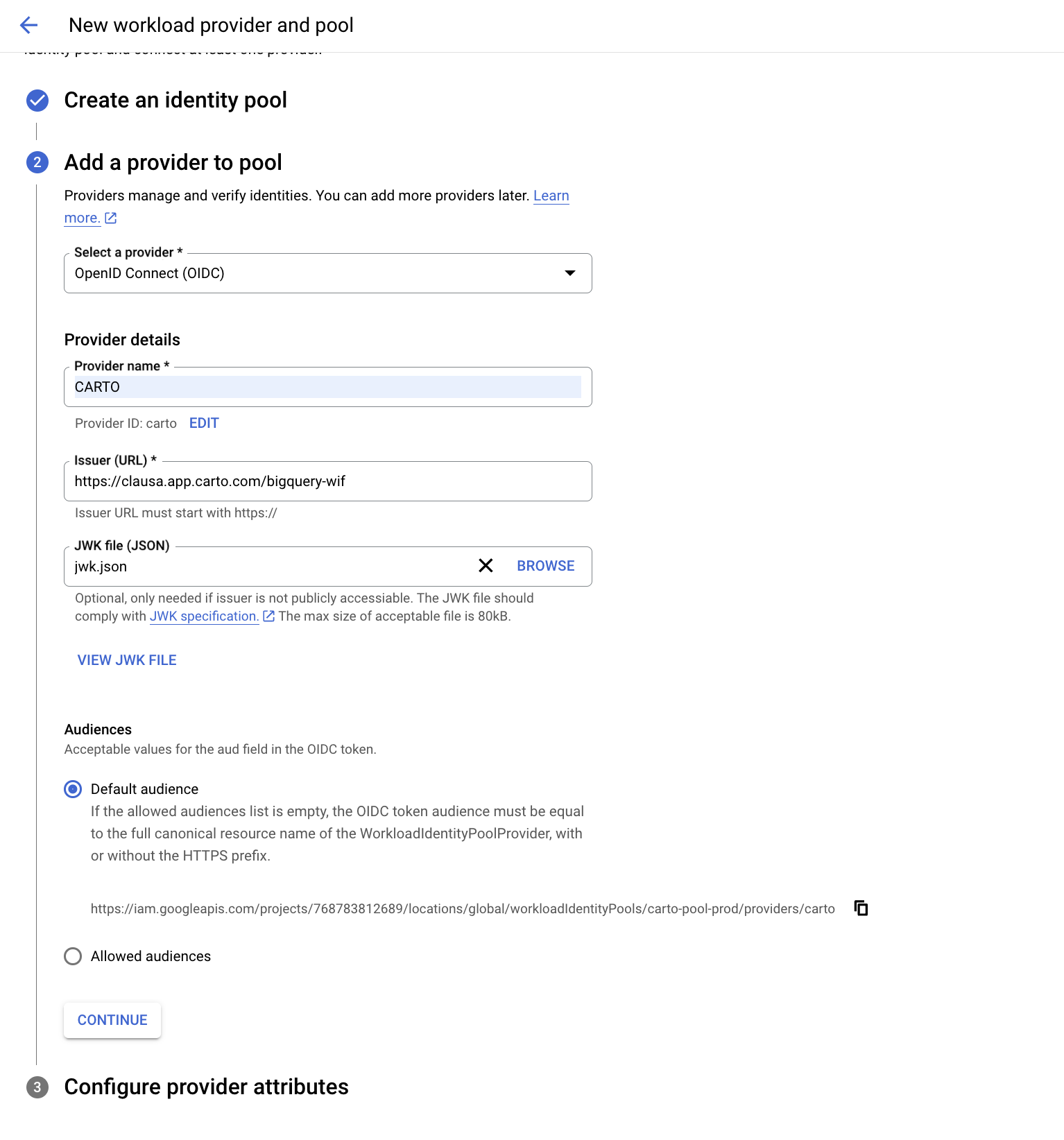Select the Allowed audiences radio button
Viewport: 1064px width, 1140px height.
(x=73, y=956)
